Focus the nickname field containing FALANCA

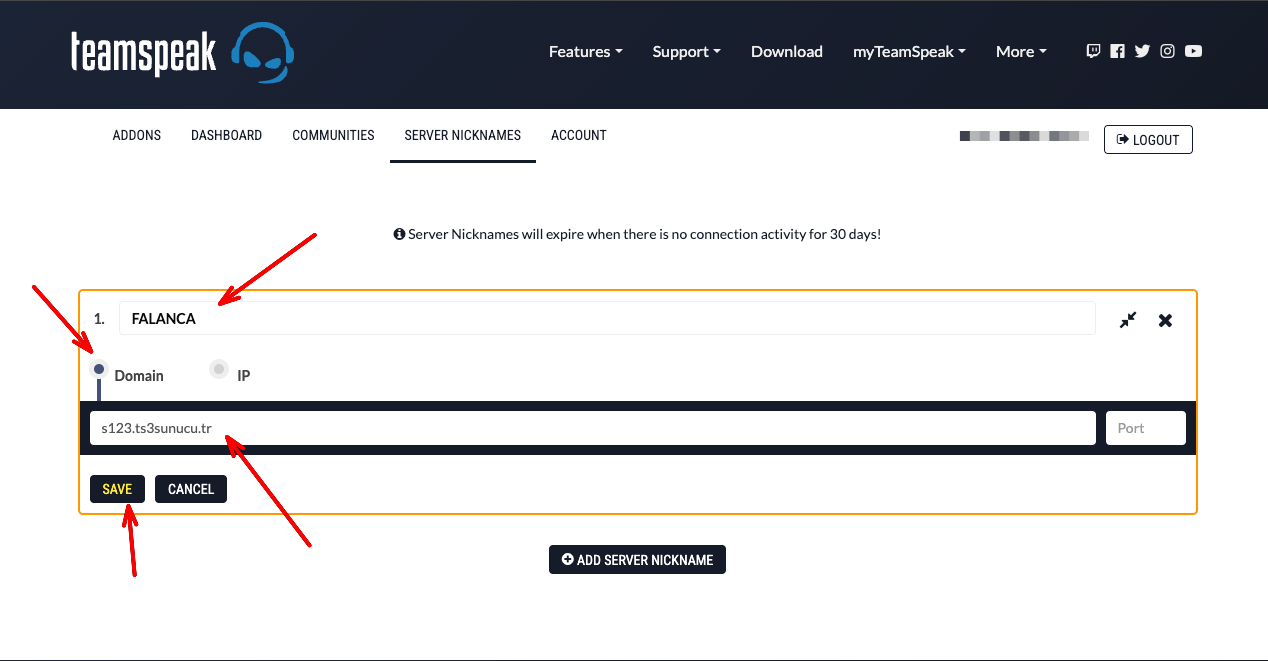tap(607, 319)
